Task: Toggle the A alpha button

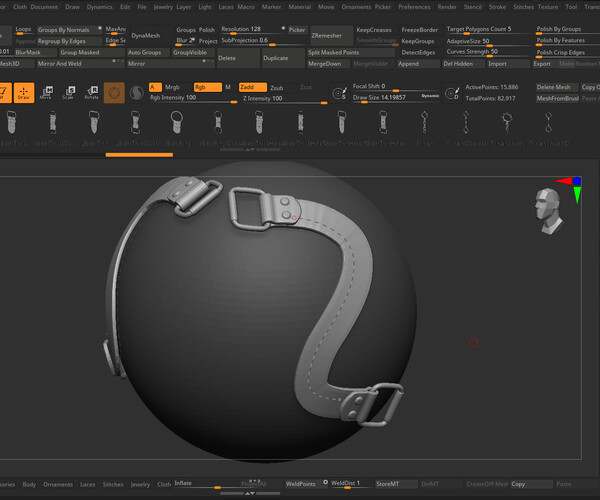Action: pyautogui.click(x=155, y=87)
